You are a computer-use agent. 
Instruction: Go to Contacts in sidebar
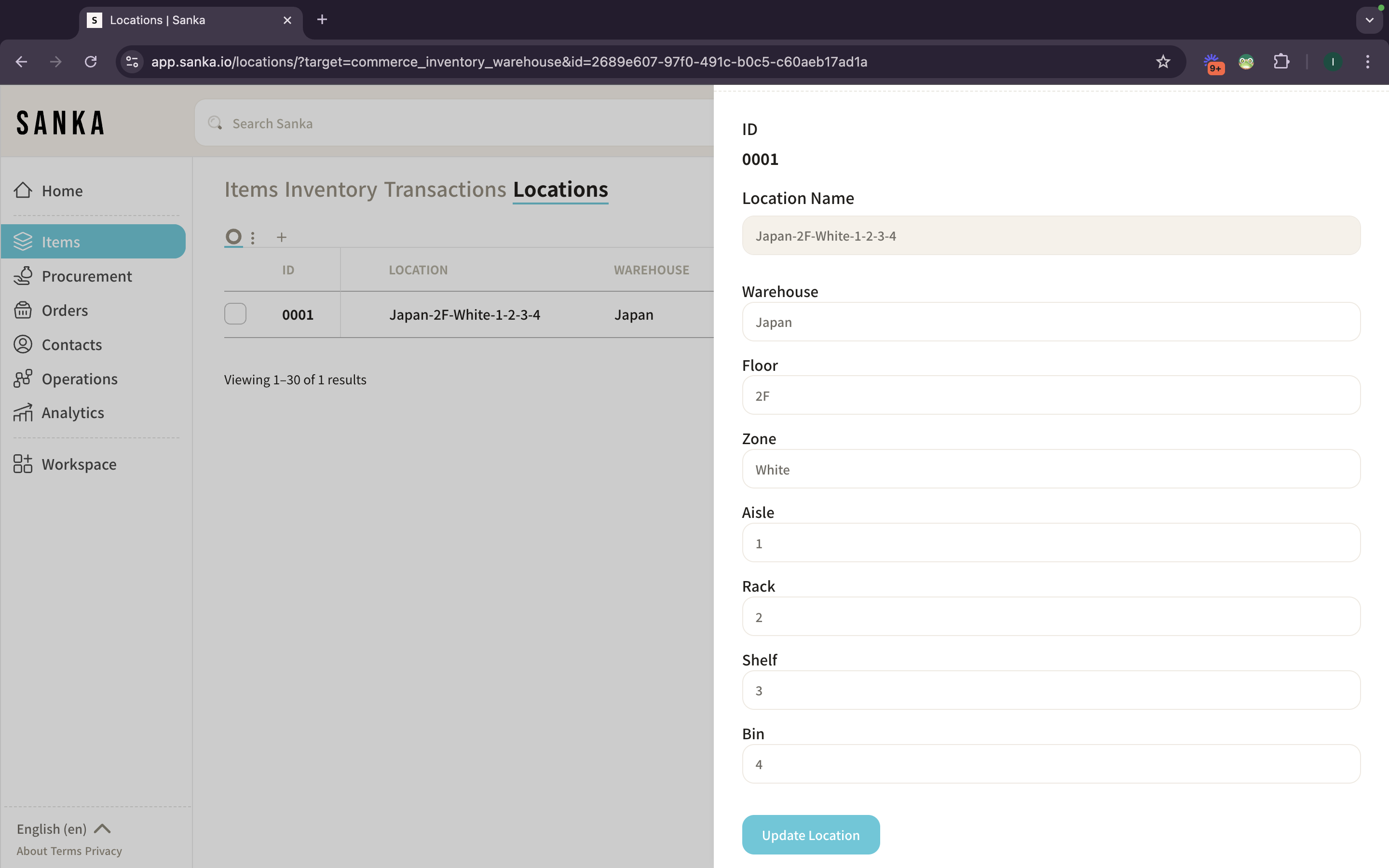click(71, 344)
